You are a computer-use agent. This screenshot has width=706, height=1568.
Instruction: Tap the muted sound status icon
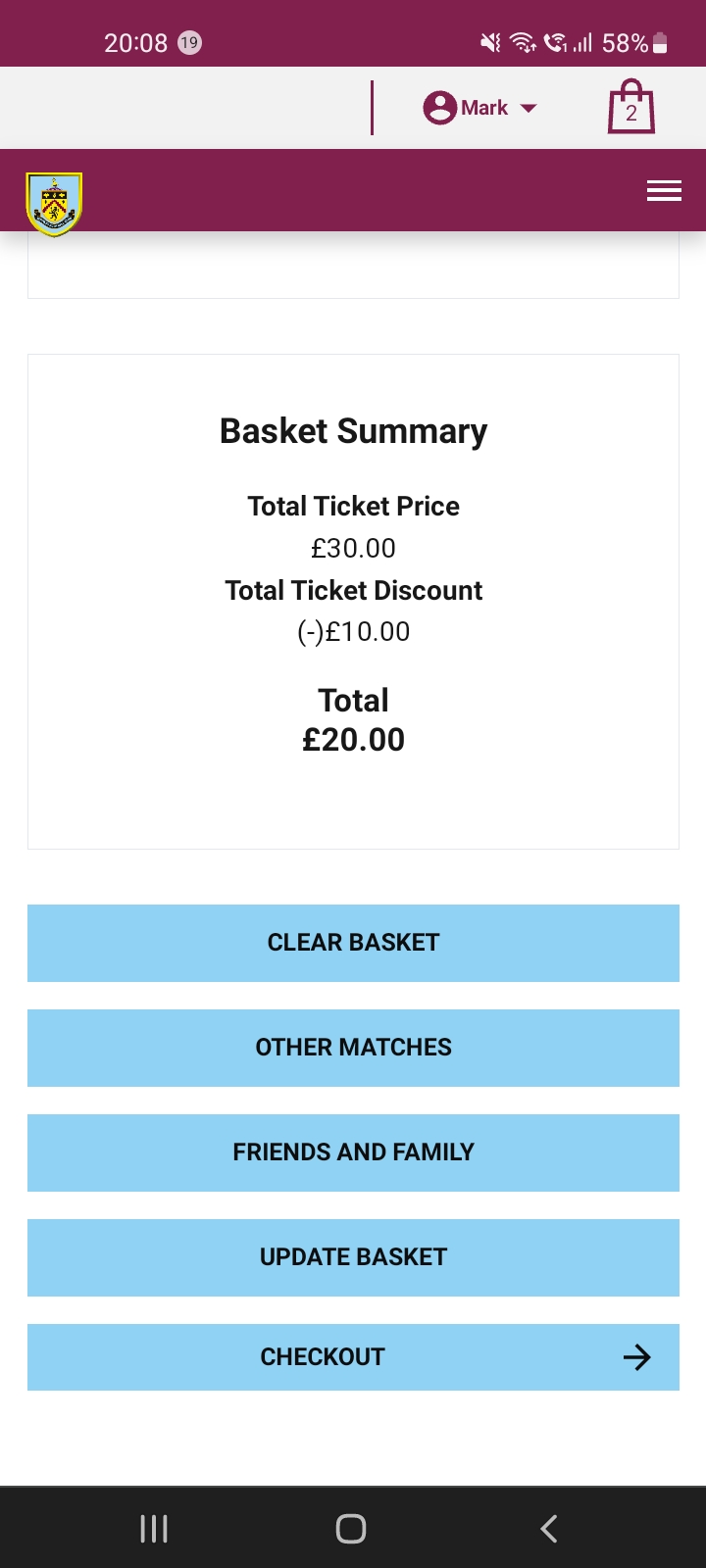pos(490,43)
